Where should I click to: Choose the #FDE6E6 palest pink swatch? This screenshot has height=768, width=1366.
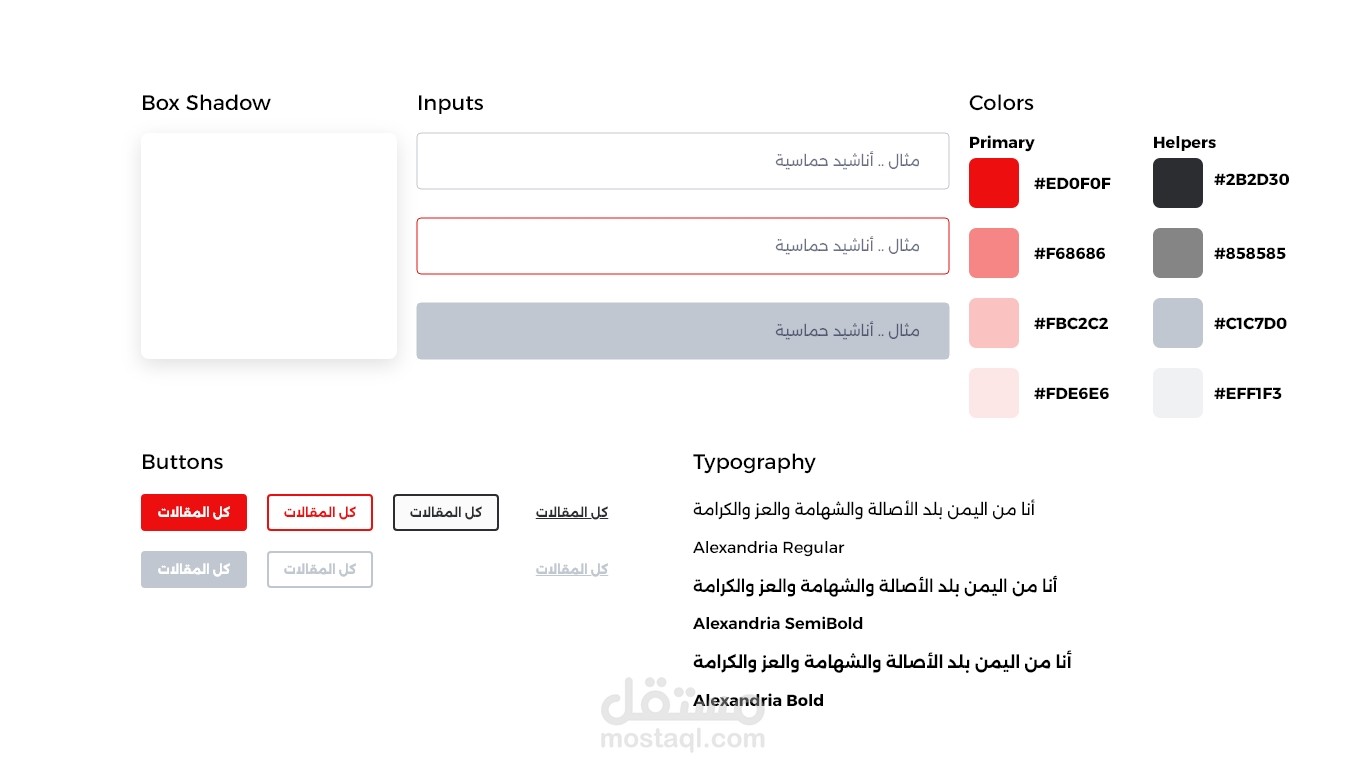click(x=994, y=393)
